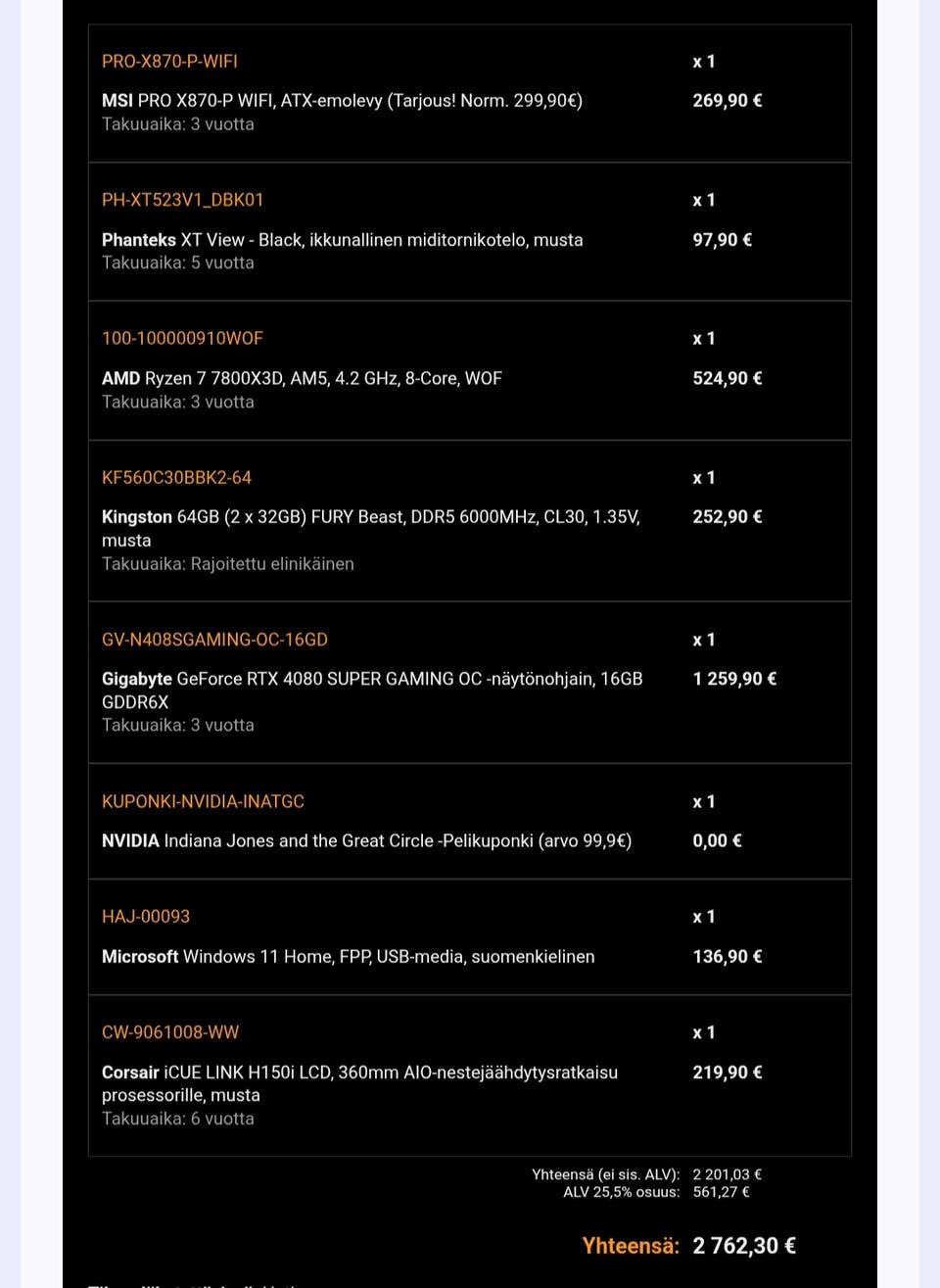This screenshot has height=1288, width=940.
Task: Click the Corsair iCUE LINK H150i description
Action: coord(359,1073)
